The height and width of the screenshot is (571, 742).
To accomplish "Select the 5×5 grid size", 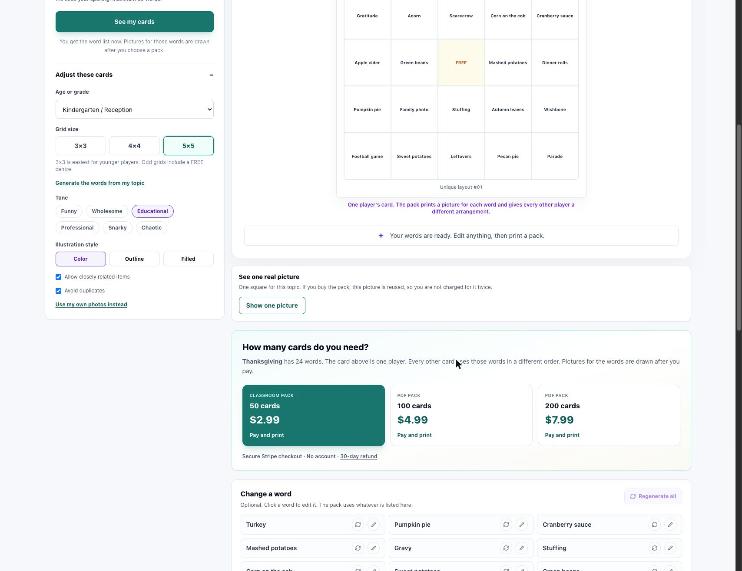I will pos(188,146).
